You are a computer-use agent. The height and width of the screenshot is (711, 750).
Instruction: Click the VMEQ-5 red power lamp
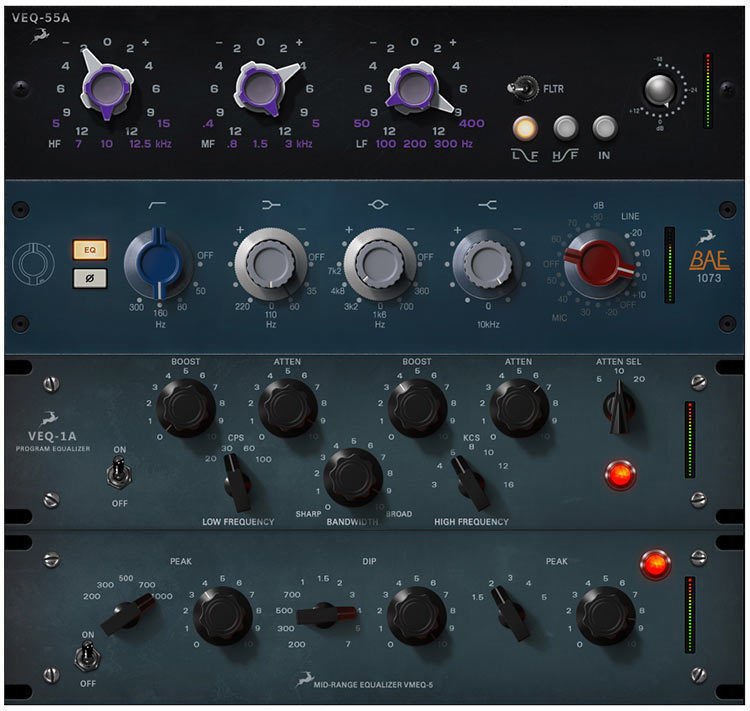[x=655, y=565]
